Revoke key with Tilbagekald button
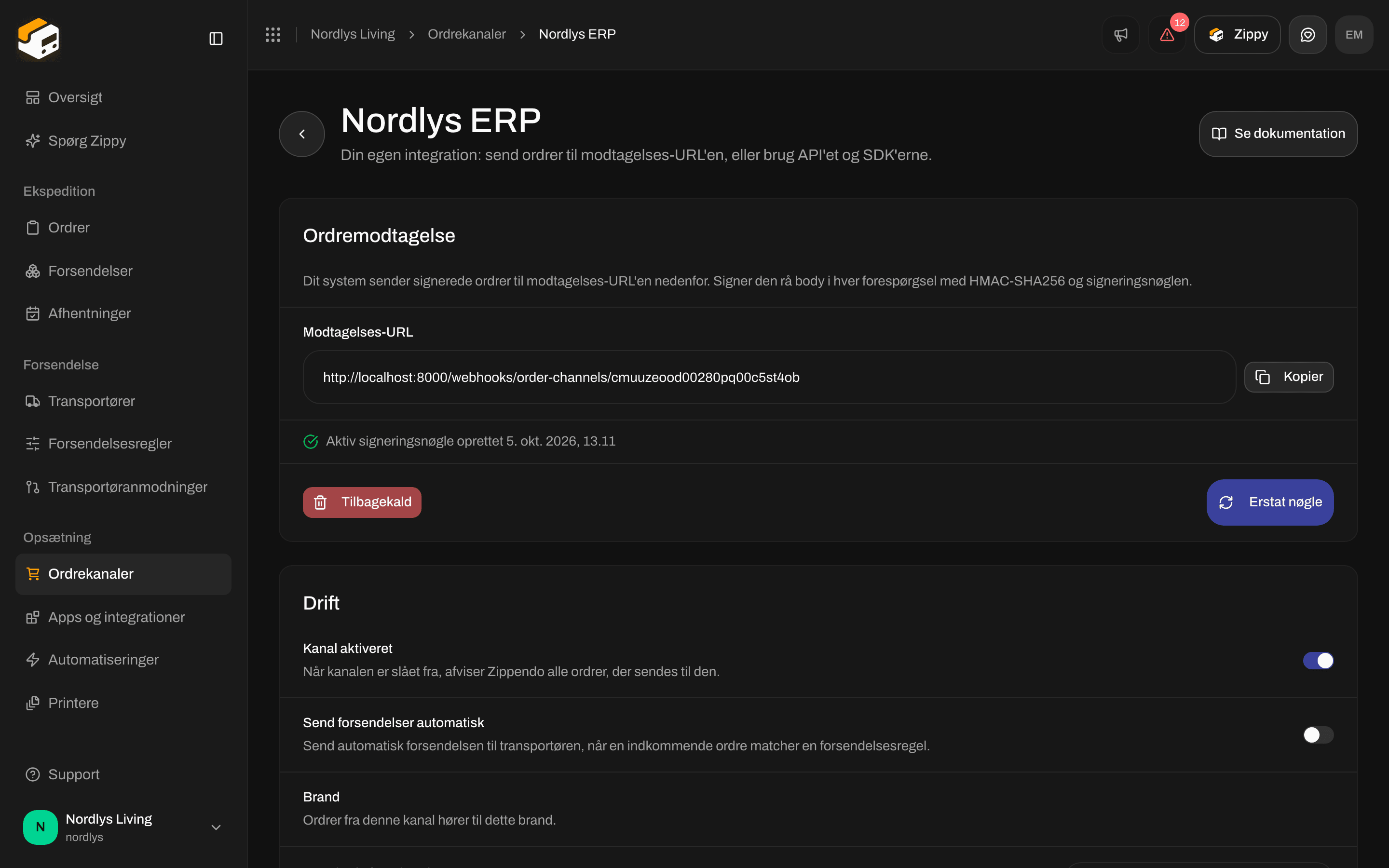Viewport: 1389px width, 868px height. (362, 502)
